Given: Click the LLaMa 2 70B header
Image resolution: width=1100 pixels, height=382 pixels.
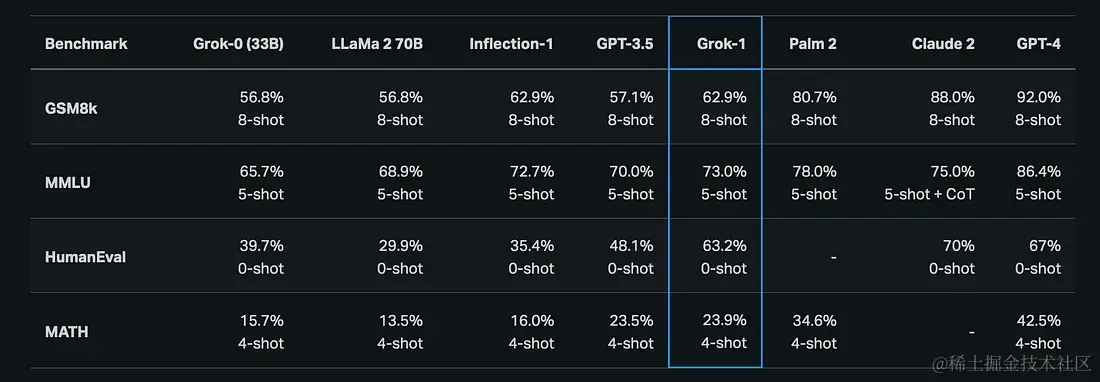Looking at the screenshot, I should [377, 43].
